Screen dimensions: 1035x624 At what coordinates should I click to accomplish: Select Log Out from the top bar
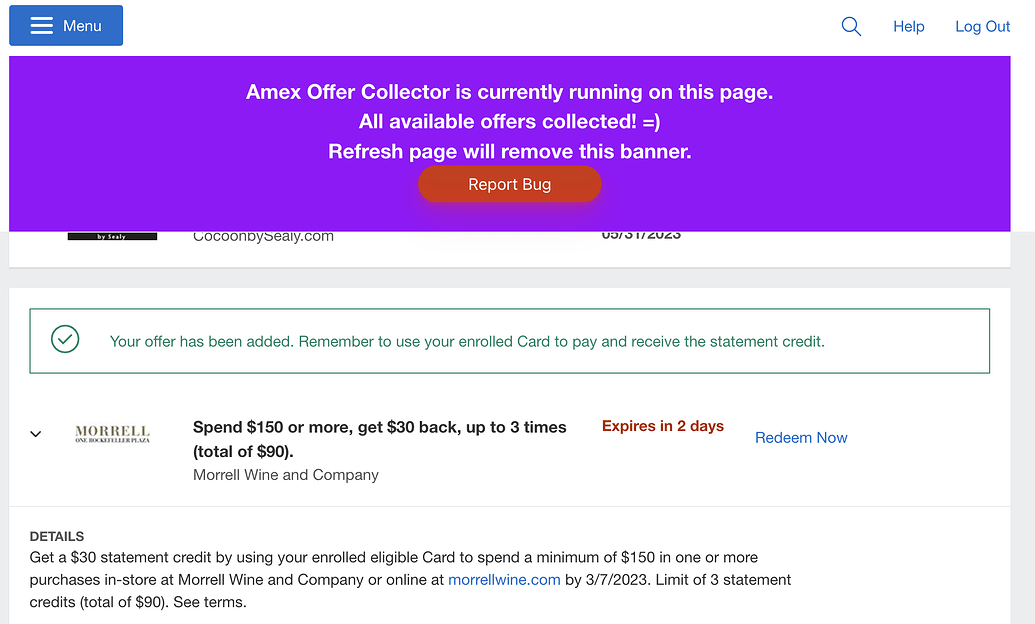(982, 26)
